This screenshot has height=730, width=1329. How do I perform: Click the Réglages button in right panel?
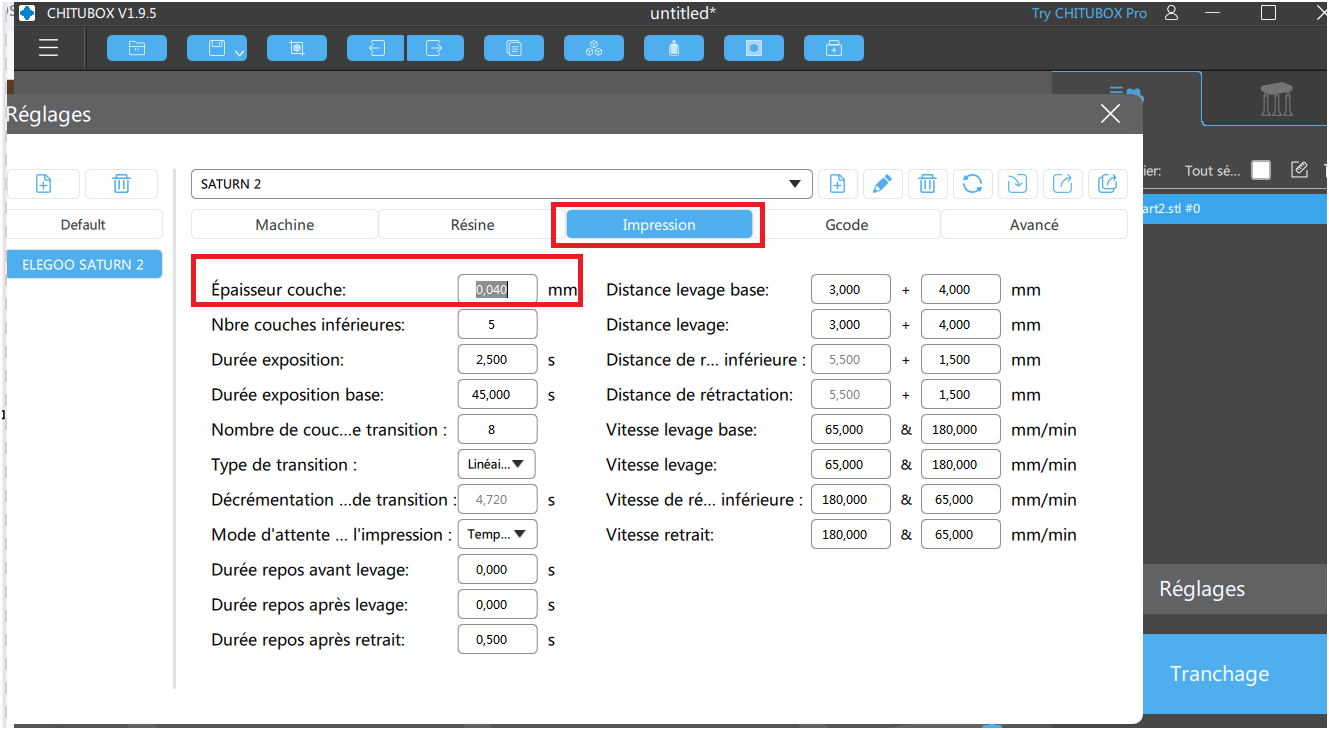click(1235, 589)
